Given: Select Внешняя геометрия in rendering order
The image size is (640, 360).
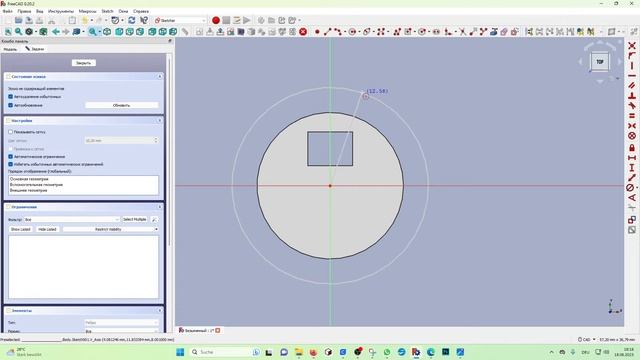Looking at the screenshot, I should pos(28,190).
